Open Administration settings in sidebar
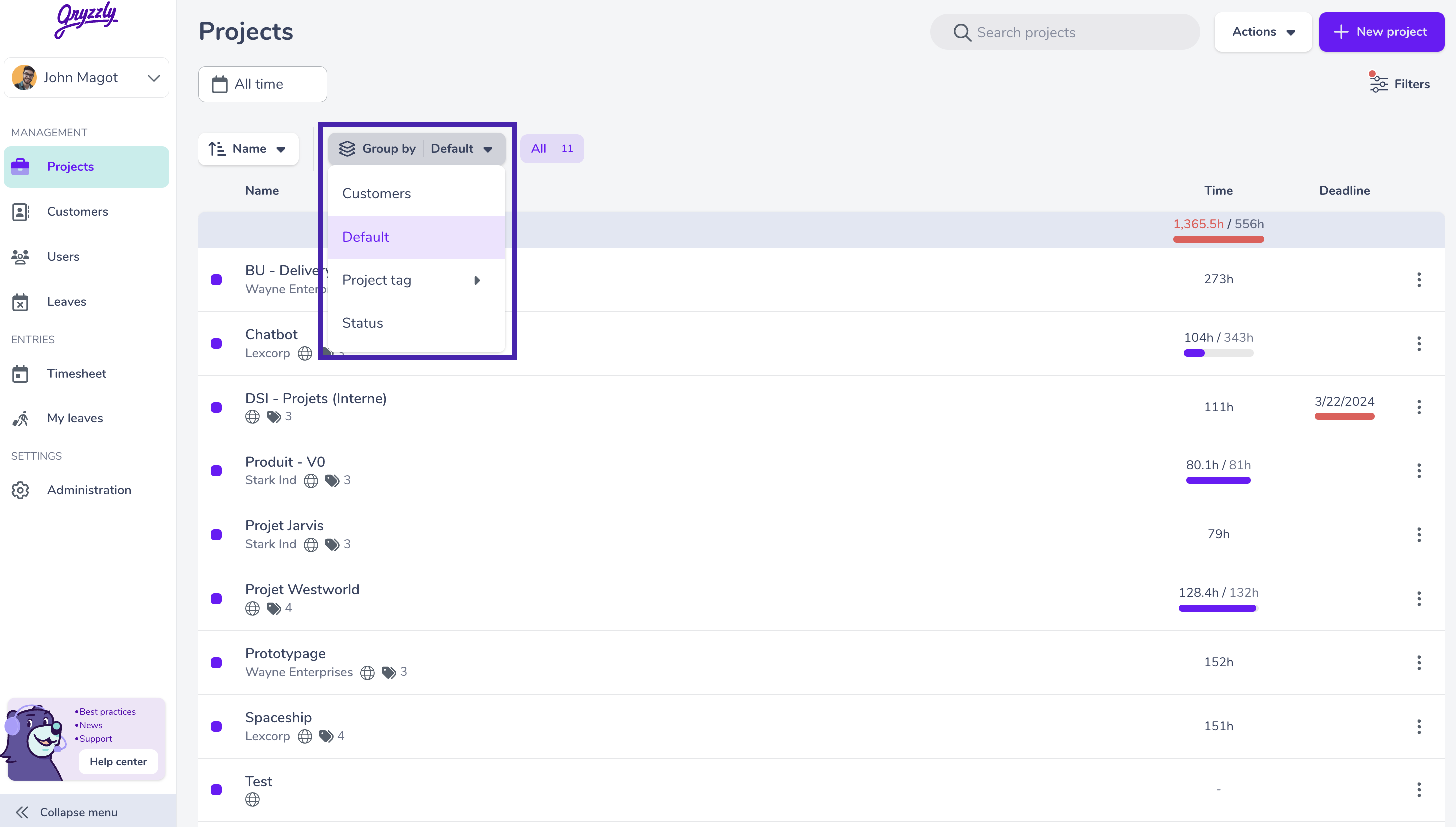Viewport: 1456px width, 827px height. pos(86,490)
